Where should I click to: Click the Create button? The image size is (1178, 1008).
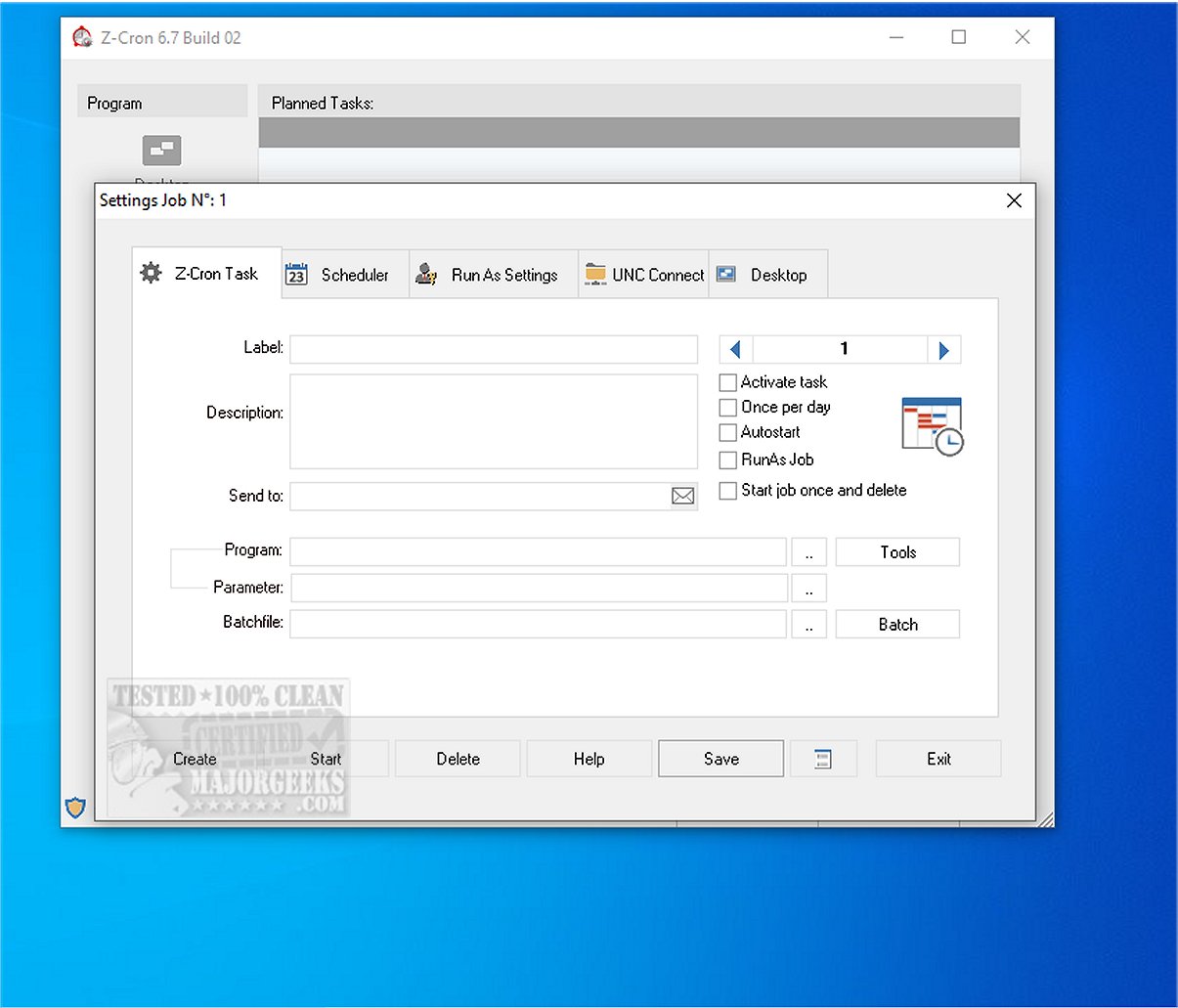pos(195,759)
